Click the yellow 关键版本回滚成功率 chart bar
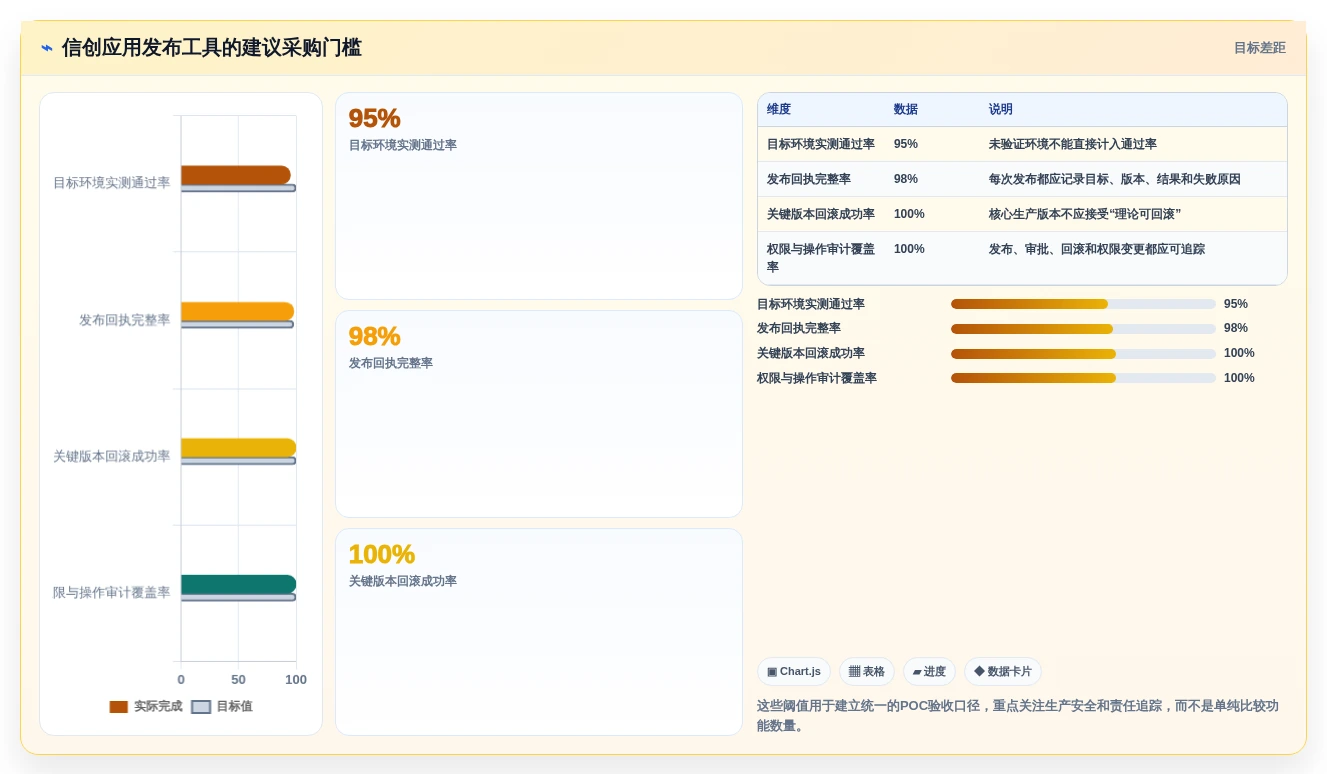 pyautogui.click(x=239, y=448)
